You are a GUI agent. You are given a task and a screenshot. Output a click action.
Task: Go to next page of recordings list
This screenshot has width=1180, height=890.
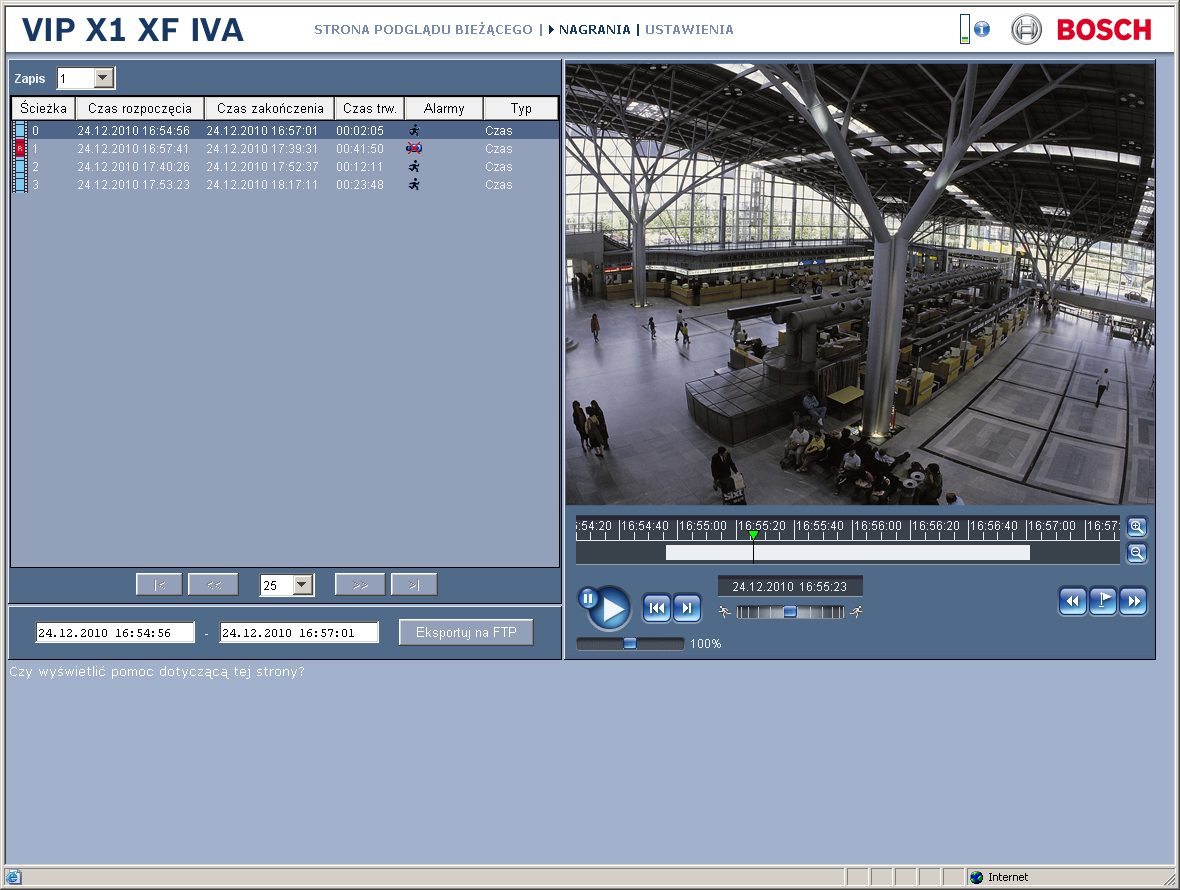(360, 585)
